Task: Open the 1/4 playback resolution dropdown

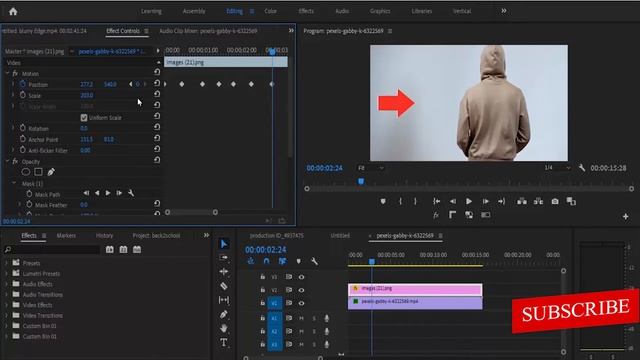Action: [557, 168]
